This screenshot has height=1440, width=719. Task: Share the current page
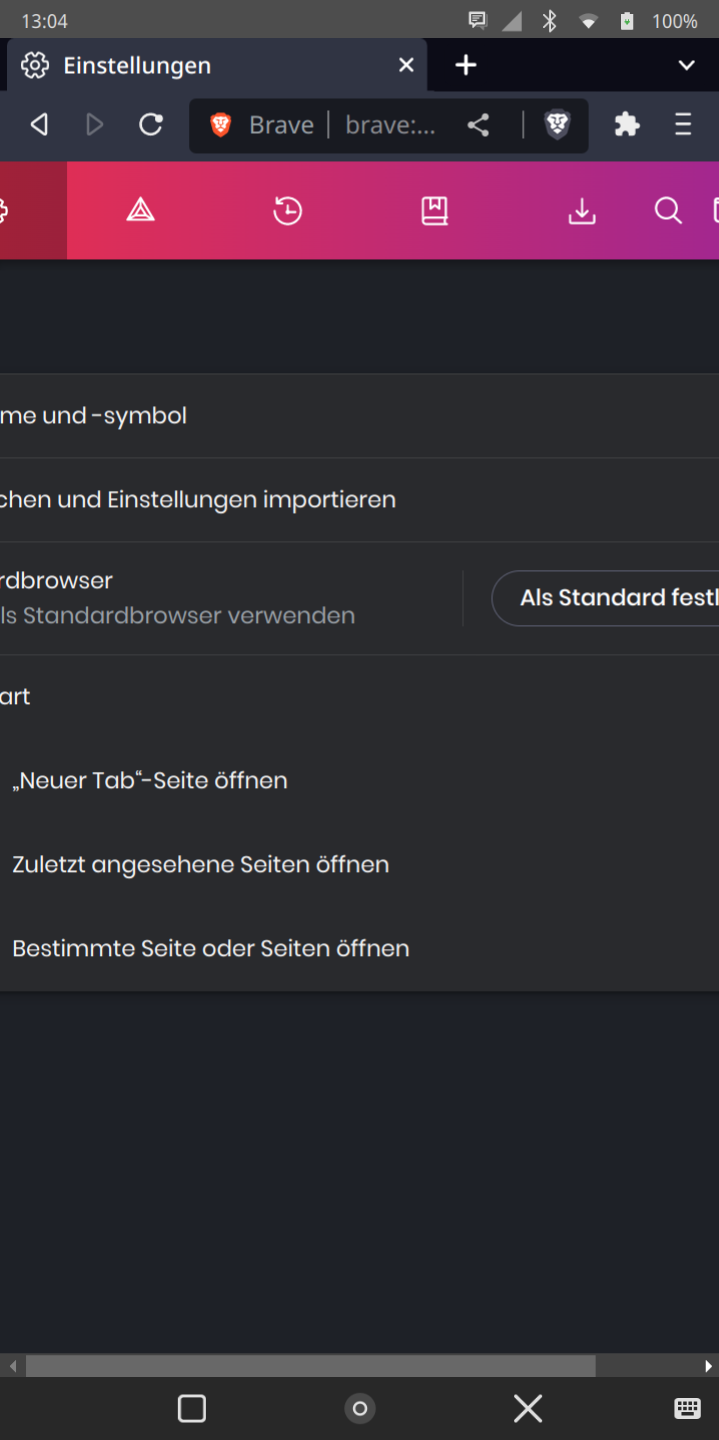tap(477, 125)
